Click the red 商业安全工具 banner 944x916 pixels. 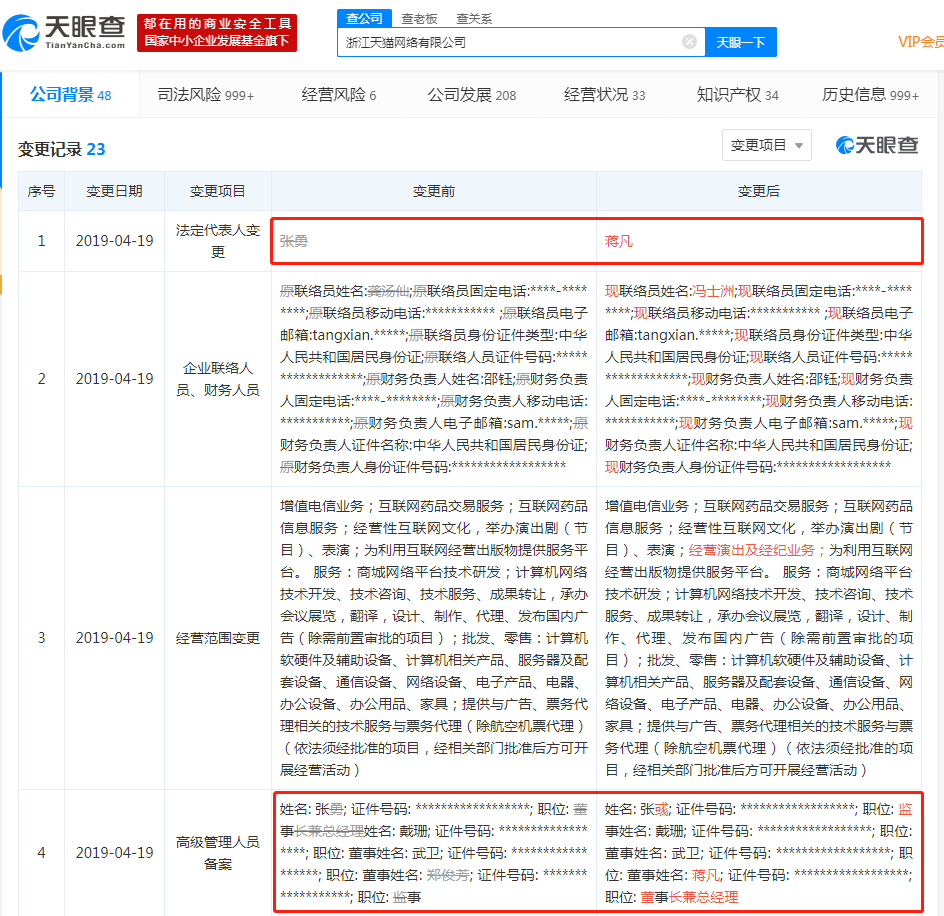coord(217,33)
